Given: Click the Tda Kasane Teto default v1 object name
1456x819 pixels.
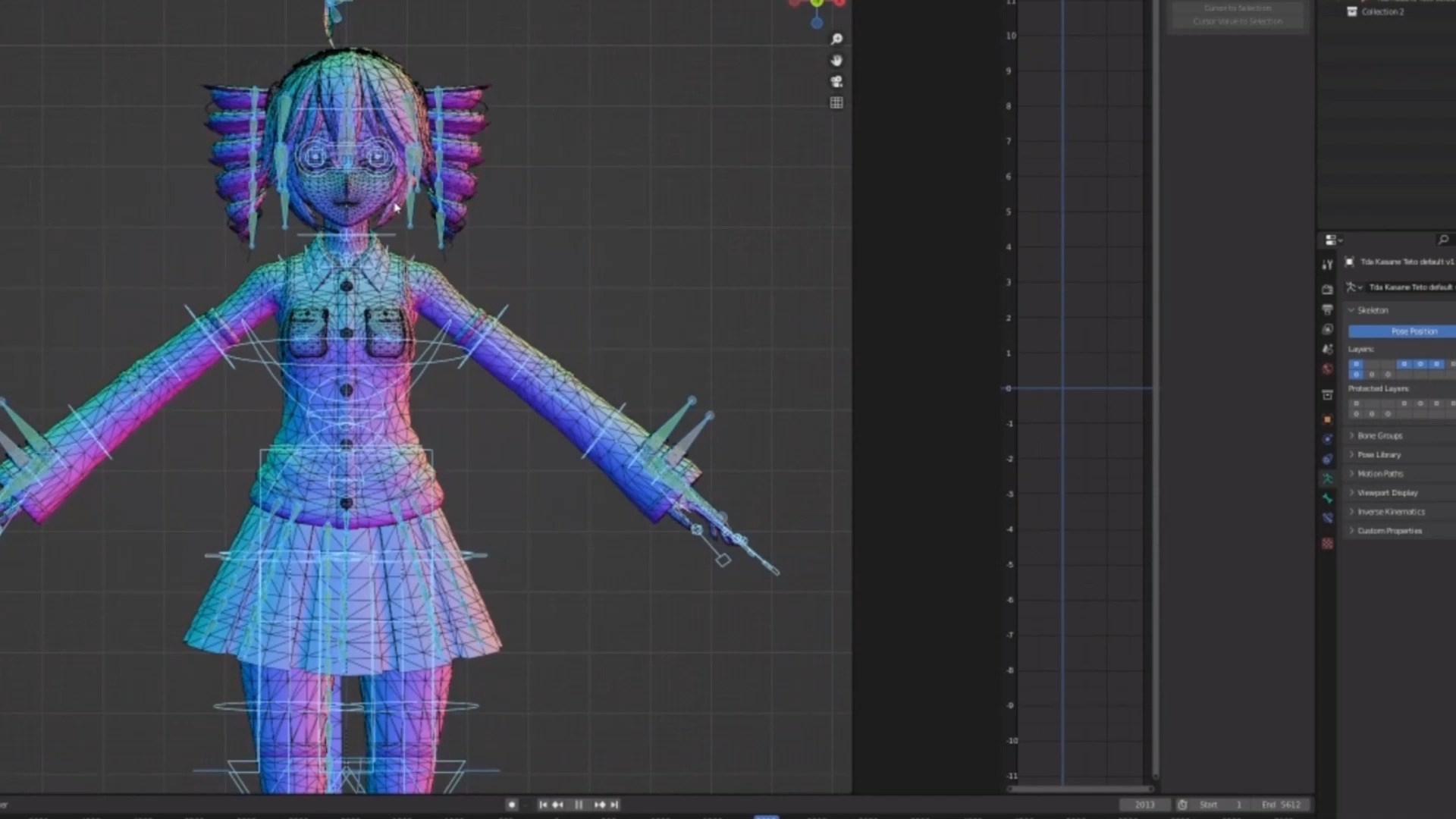Looking at the screenshot, I should [x=1407, y=262].
